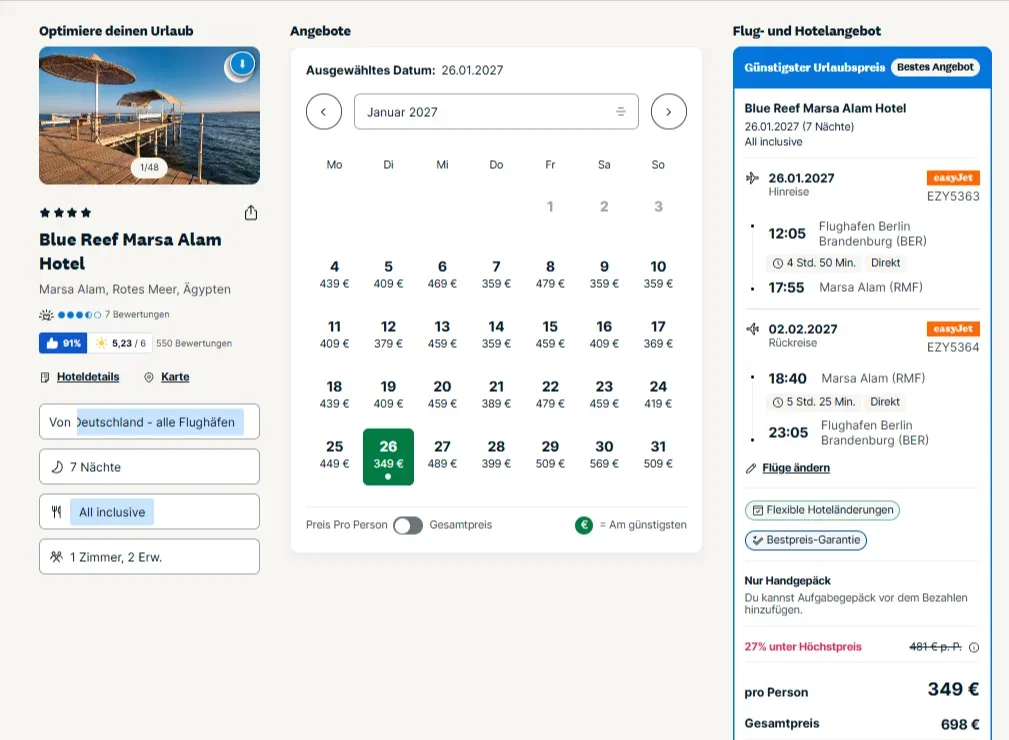Click the four-star hotel category rating
The height and width of the screenshot is (740, 1009).
click(66, 213)
